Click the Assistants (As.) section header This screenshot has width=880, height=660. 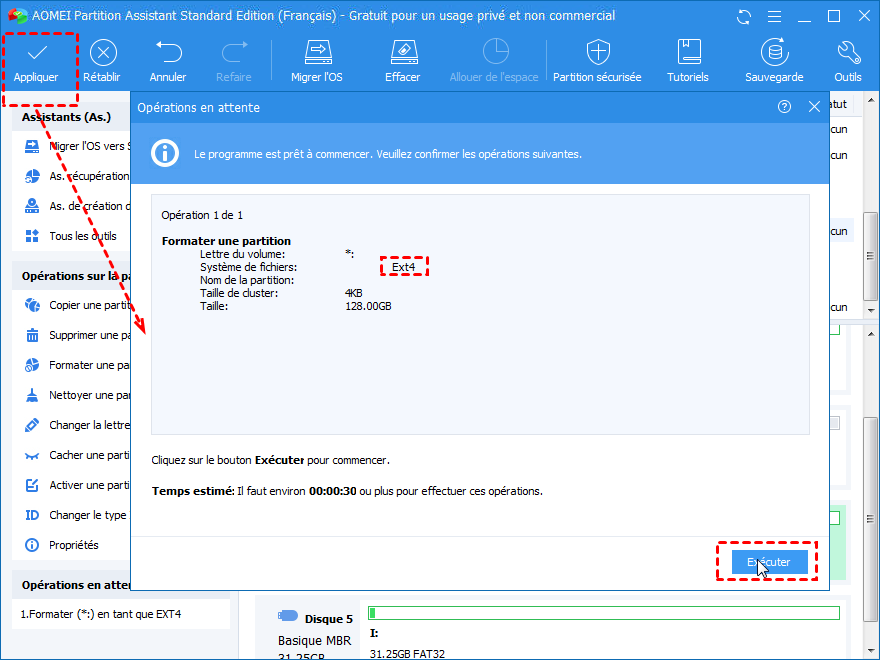[66, 117]
